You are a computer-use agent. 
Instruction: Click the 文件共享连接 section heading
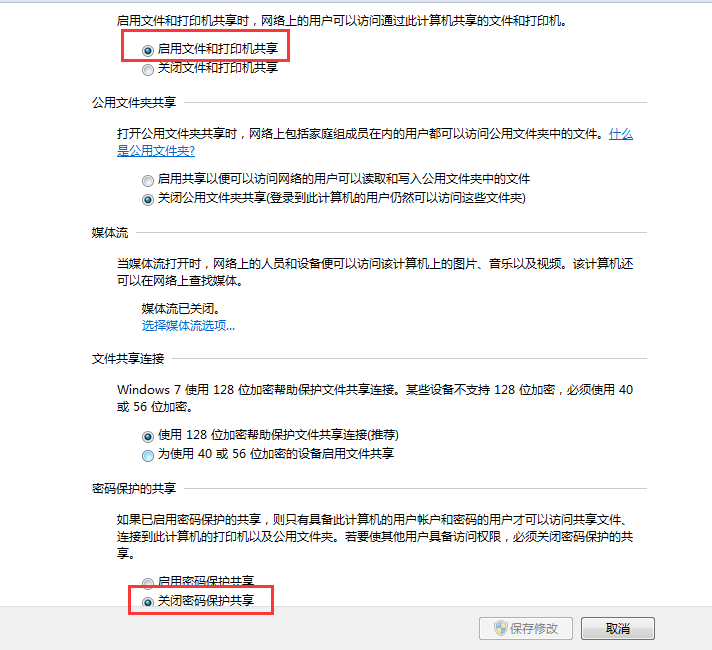click(128, 359)
